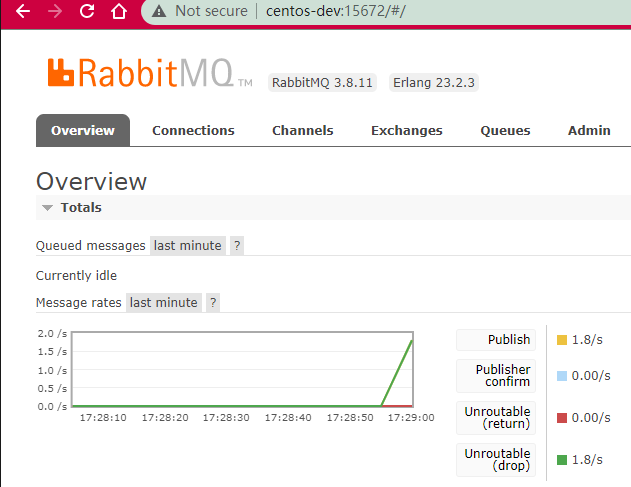Click the RabbitMQ 3.8.11 version badge
The image size is (631, 487).
pos(322,83)
